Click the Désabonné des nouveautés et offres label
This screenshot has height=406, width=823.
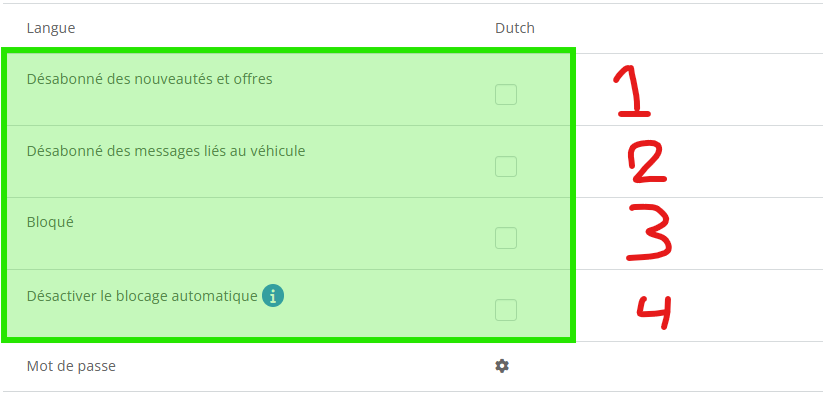150,79
